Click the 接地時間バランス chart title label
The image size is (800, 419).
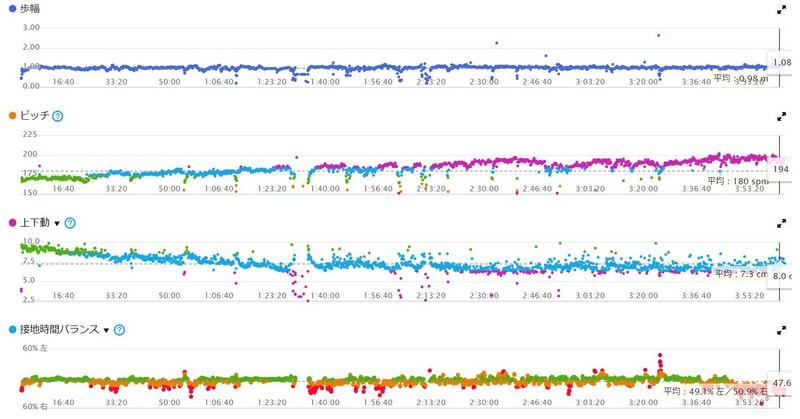coord(57,329)
